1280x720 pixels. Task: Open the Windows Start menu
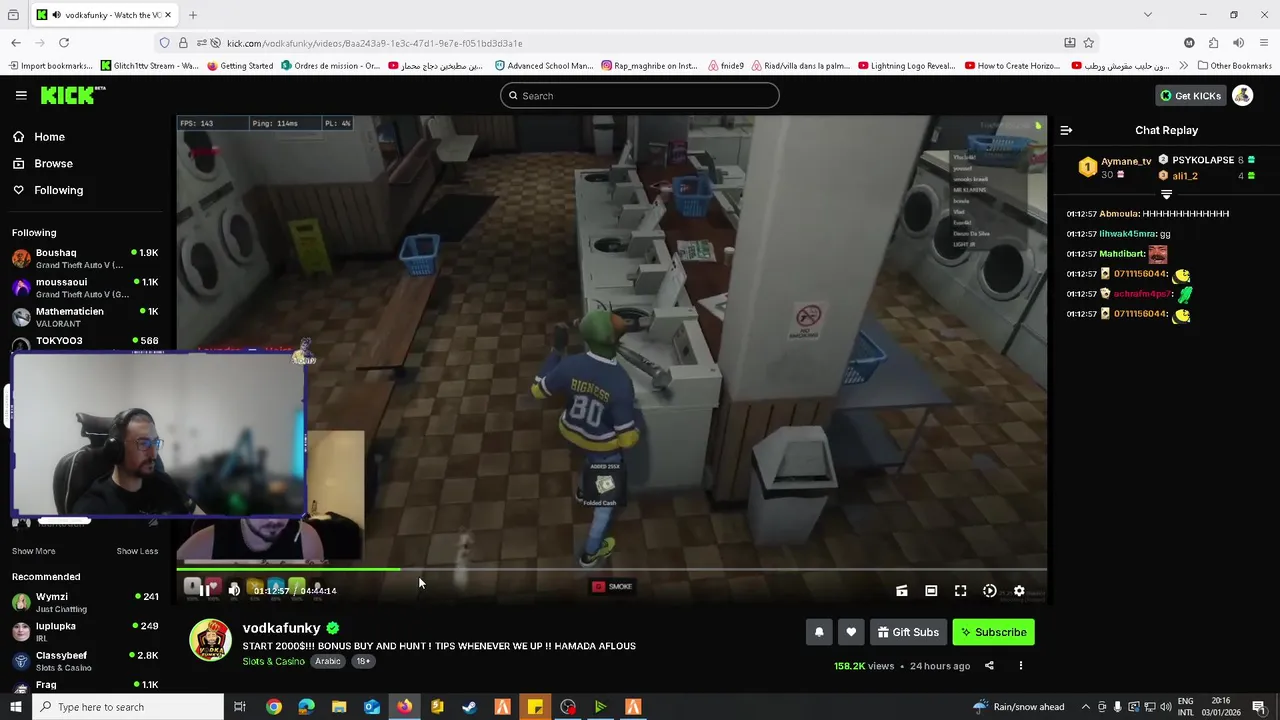[16, 707]
